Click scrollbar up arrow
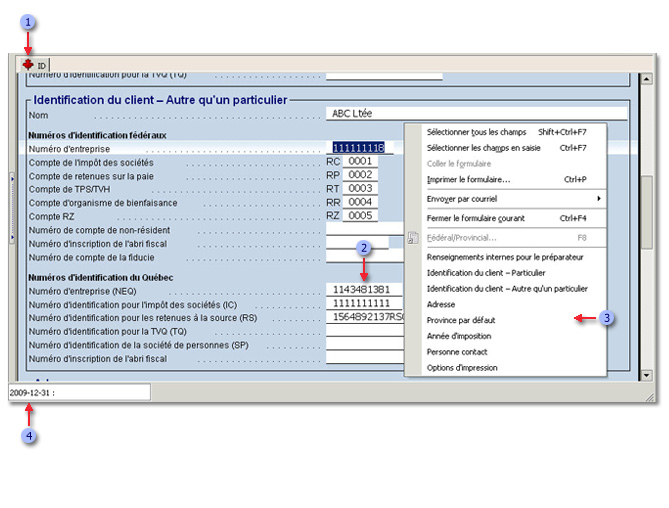 (x=646, y=79)
